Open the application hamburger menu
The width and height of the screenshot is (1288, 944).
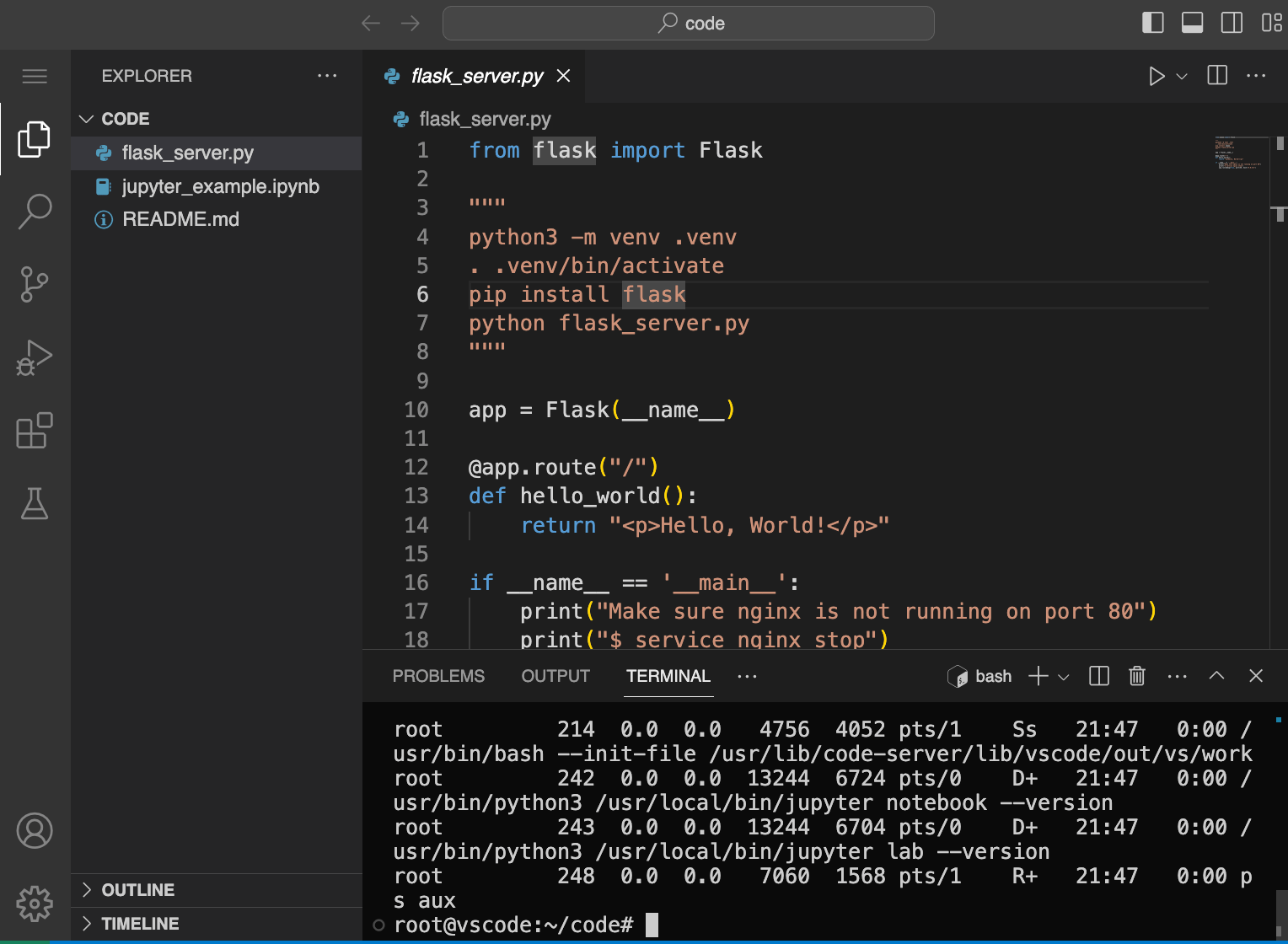pos(35,77)
